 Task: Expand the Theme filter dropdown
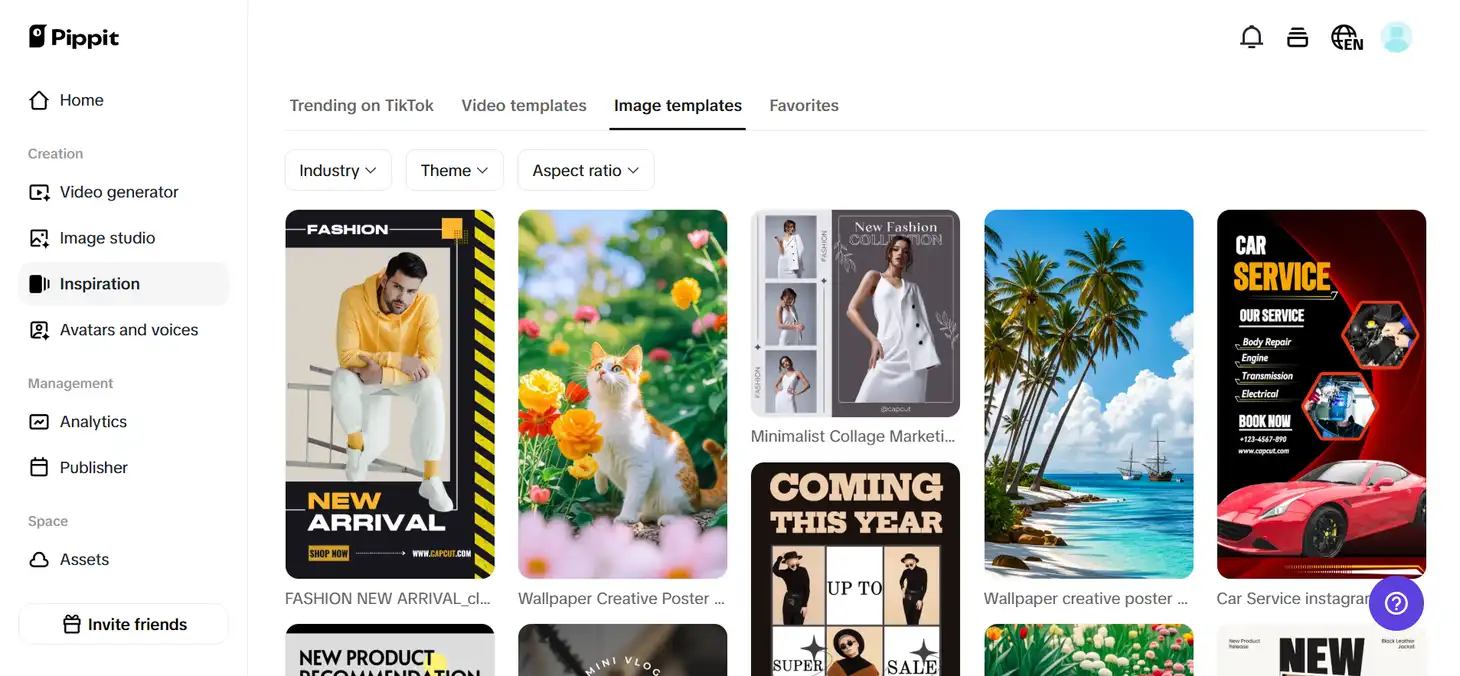coord(454,170)
